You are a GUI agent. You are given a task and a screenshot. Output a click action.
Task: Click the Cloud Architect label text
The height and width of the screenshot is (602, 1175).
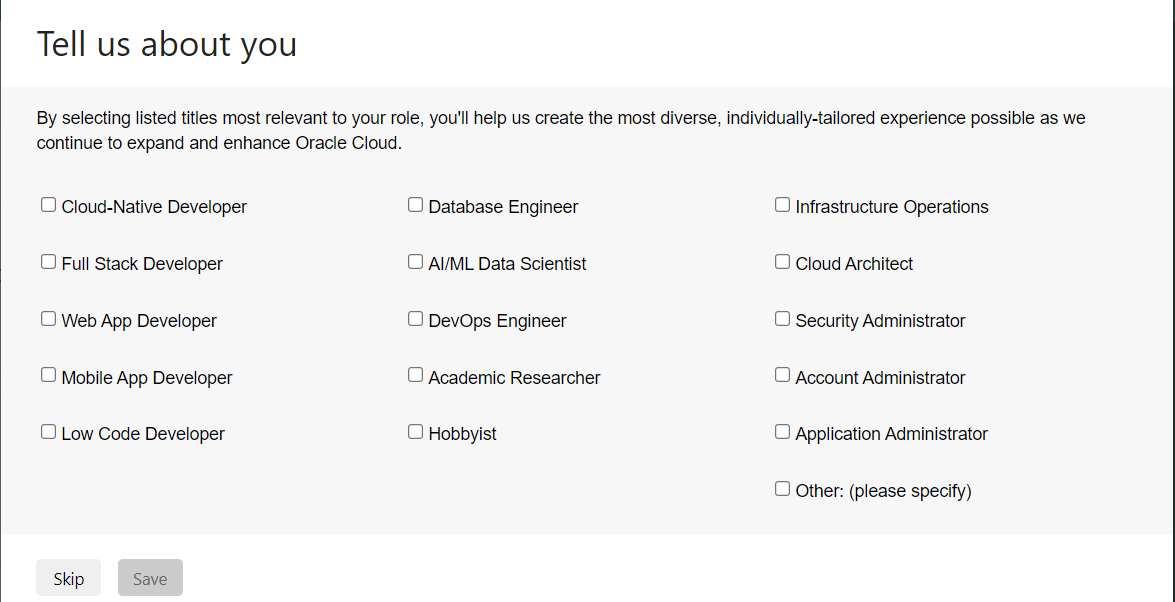click(854, 264)
